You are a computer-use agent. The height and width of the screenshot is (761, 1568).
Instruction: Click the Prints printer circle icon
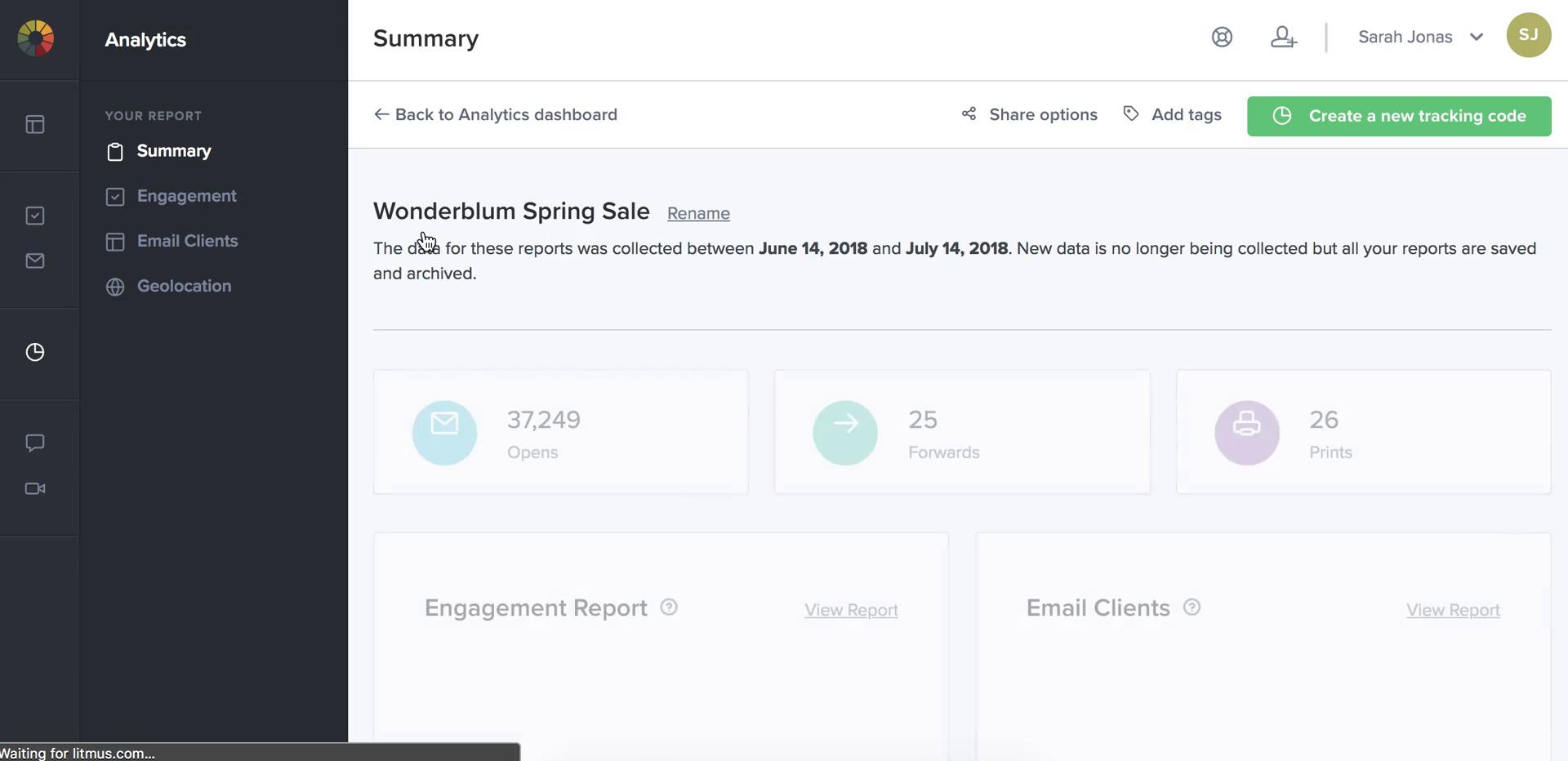[x=1247, y=433]
